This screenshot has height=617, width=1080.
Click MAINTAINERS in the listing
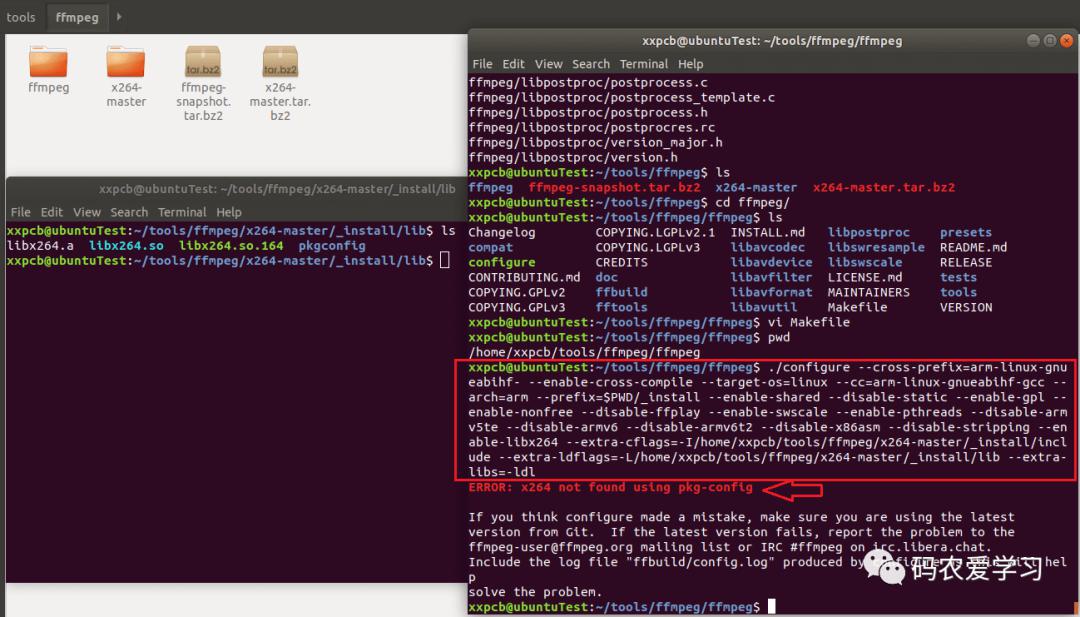click(x=869, y=292)
